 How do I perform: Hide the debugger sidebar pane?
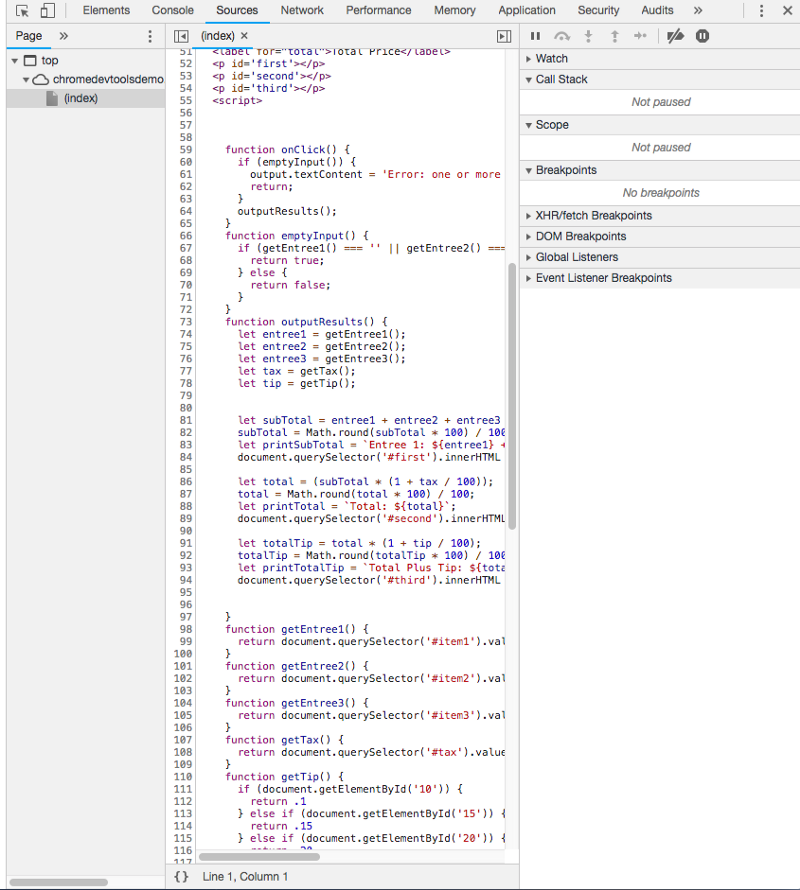(x=503, y=36)
